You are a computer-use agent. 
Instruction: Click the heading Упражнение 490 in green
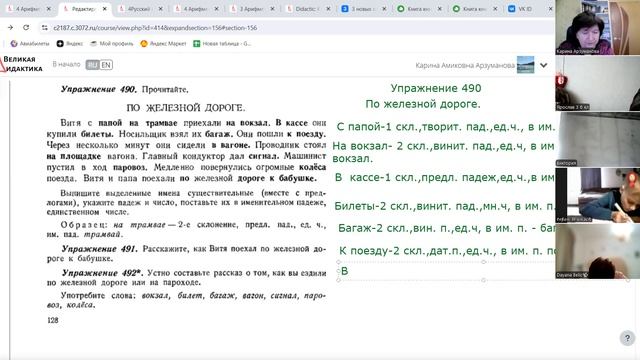pyautogui.click(x=436, y=88)
